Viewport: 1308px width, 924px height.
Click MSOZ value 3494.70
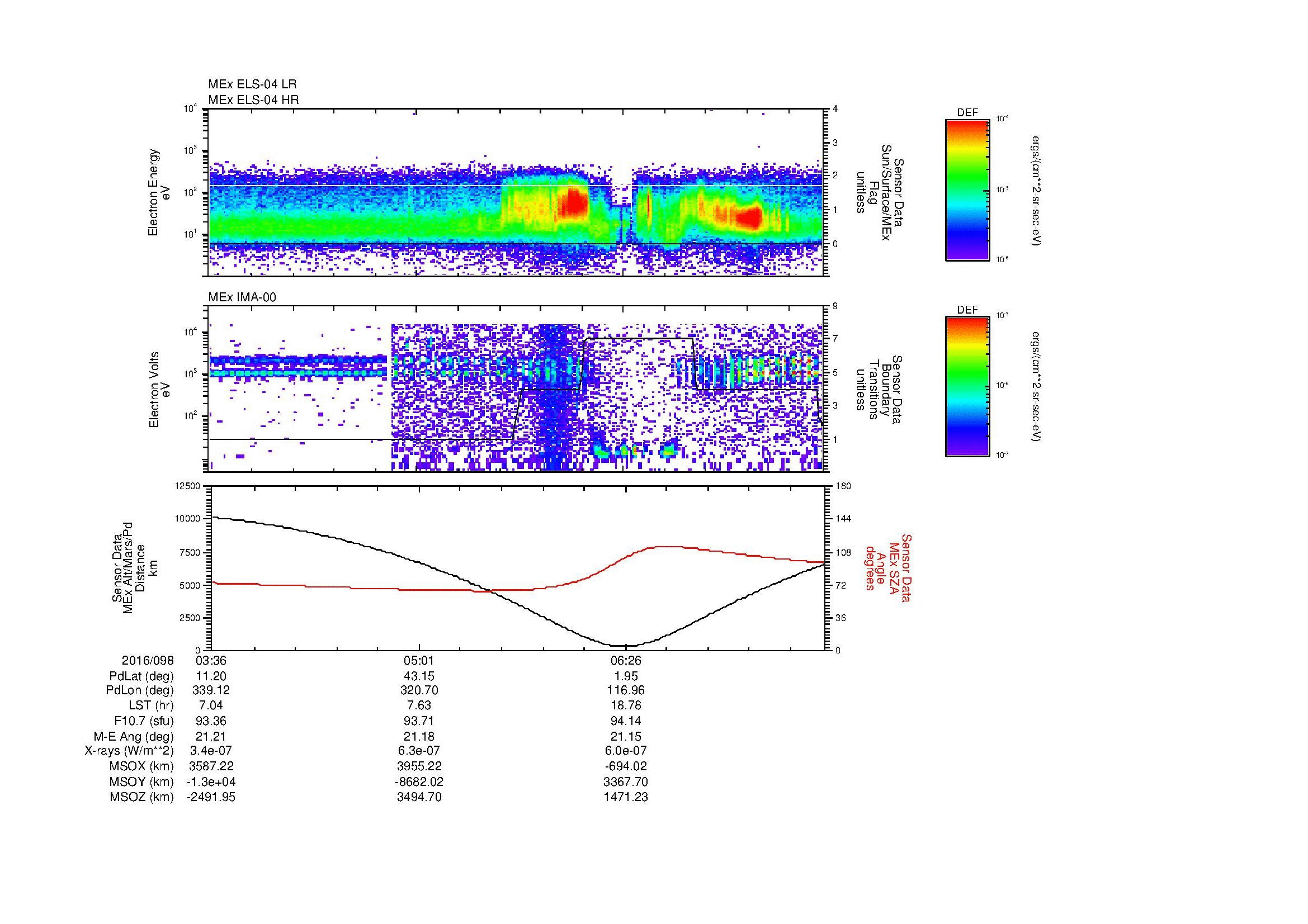(419, 797)
